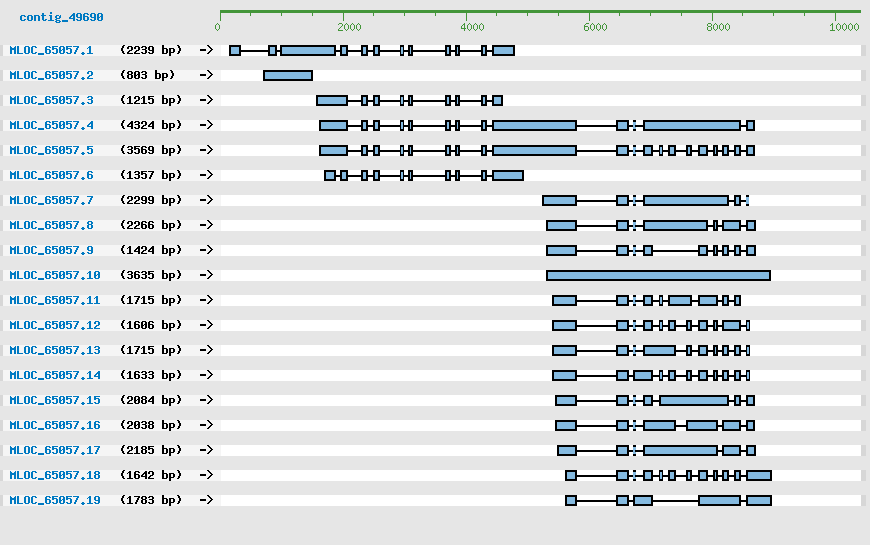
Task: Click the single long exon of MLOC_65057.10
Action: coord(658,275)
